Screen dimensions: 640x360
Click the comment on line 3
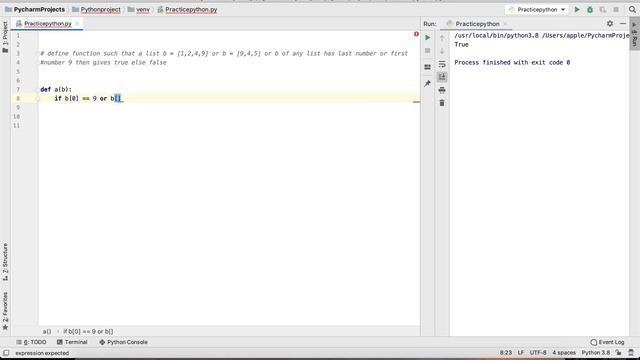224,53
